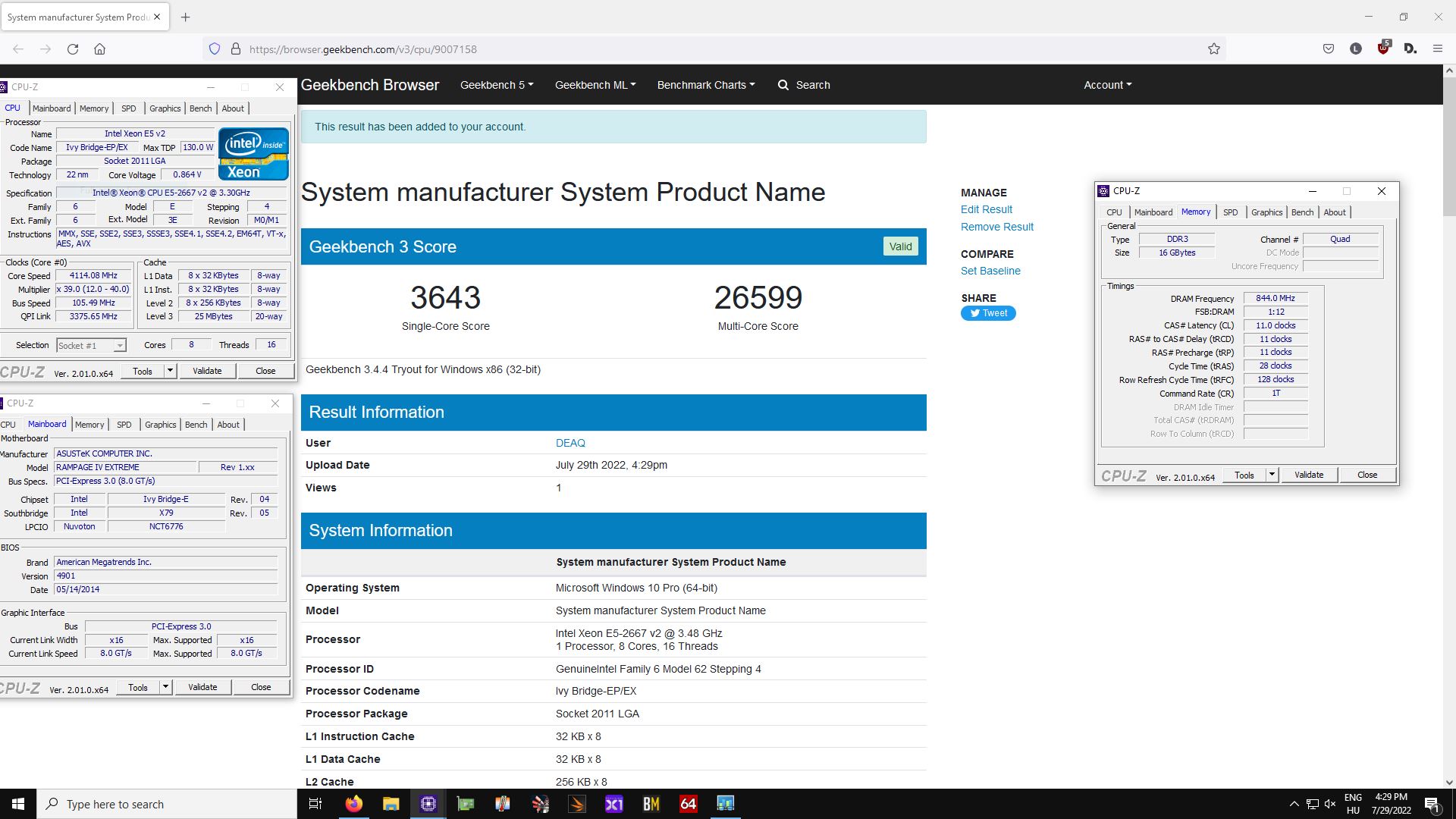1456x819 pixels.
Task: Go back to the previous page
Action: pos(18,49)
